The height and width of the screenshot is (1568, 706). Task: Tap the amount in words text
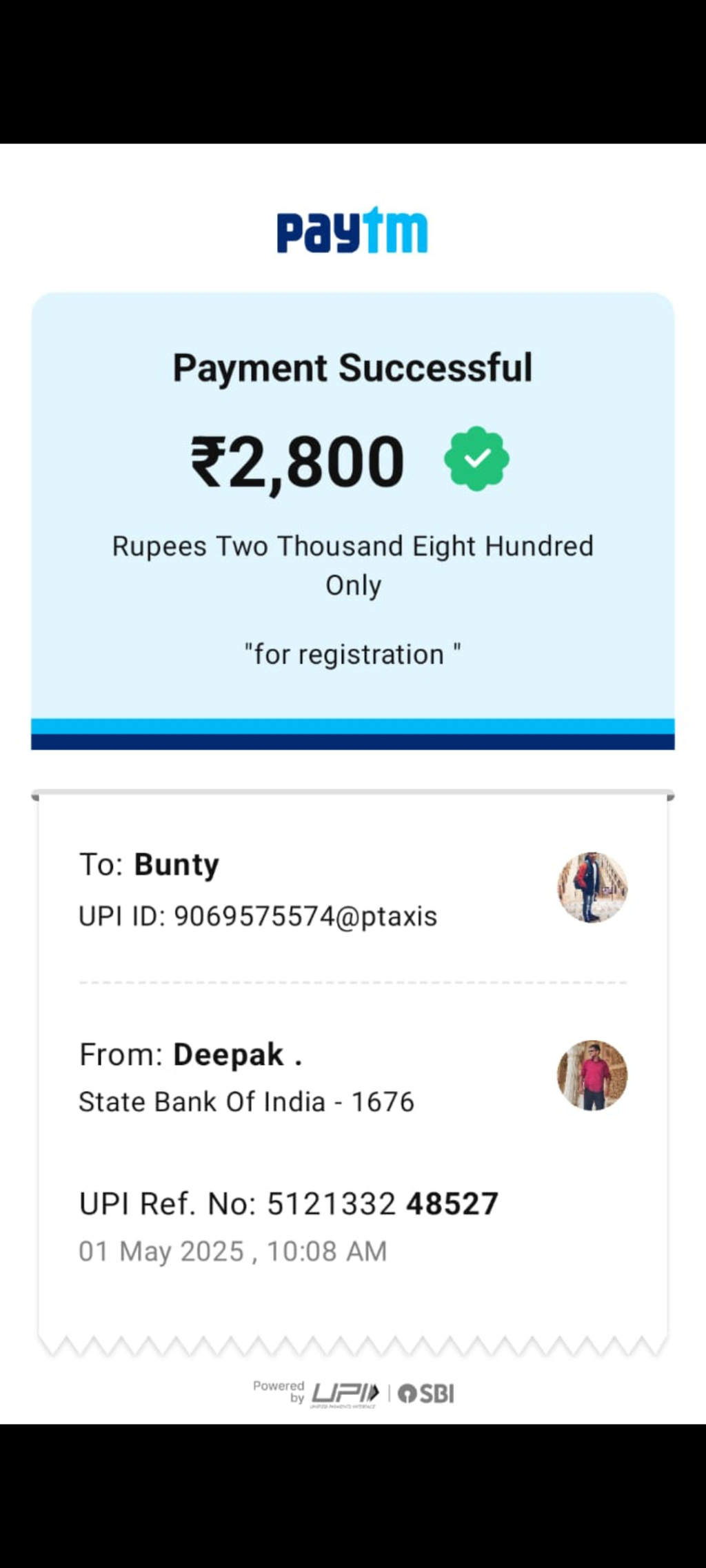(352, 565)
